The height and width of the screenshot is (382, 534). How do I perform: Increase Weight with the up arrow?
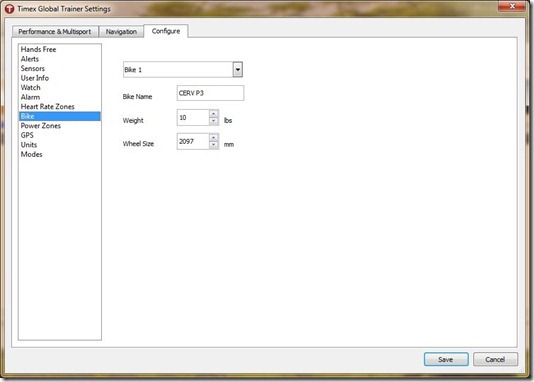(214, 114)
